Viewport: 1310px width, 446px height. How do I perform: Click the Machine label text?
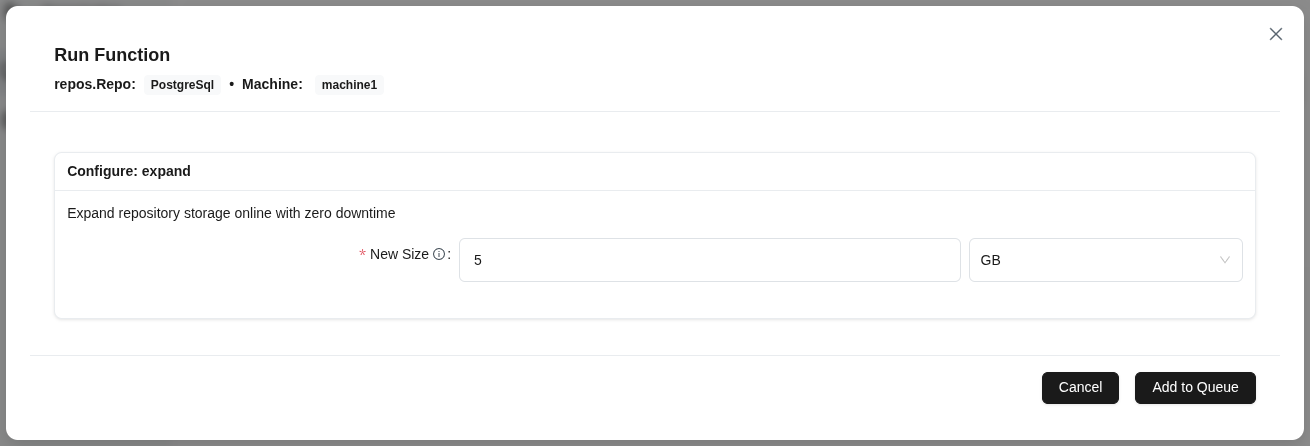tap(272, 84)
